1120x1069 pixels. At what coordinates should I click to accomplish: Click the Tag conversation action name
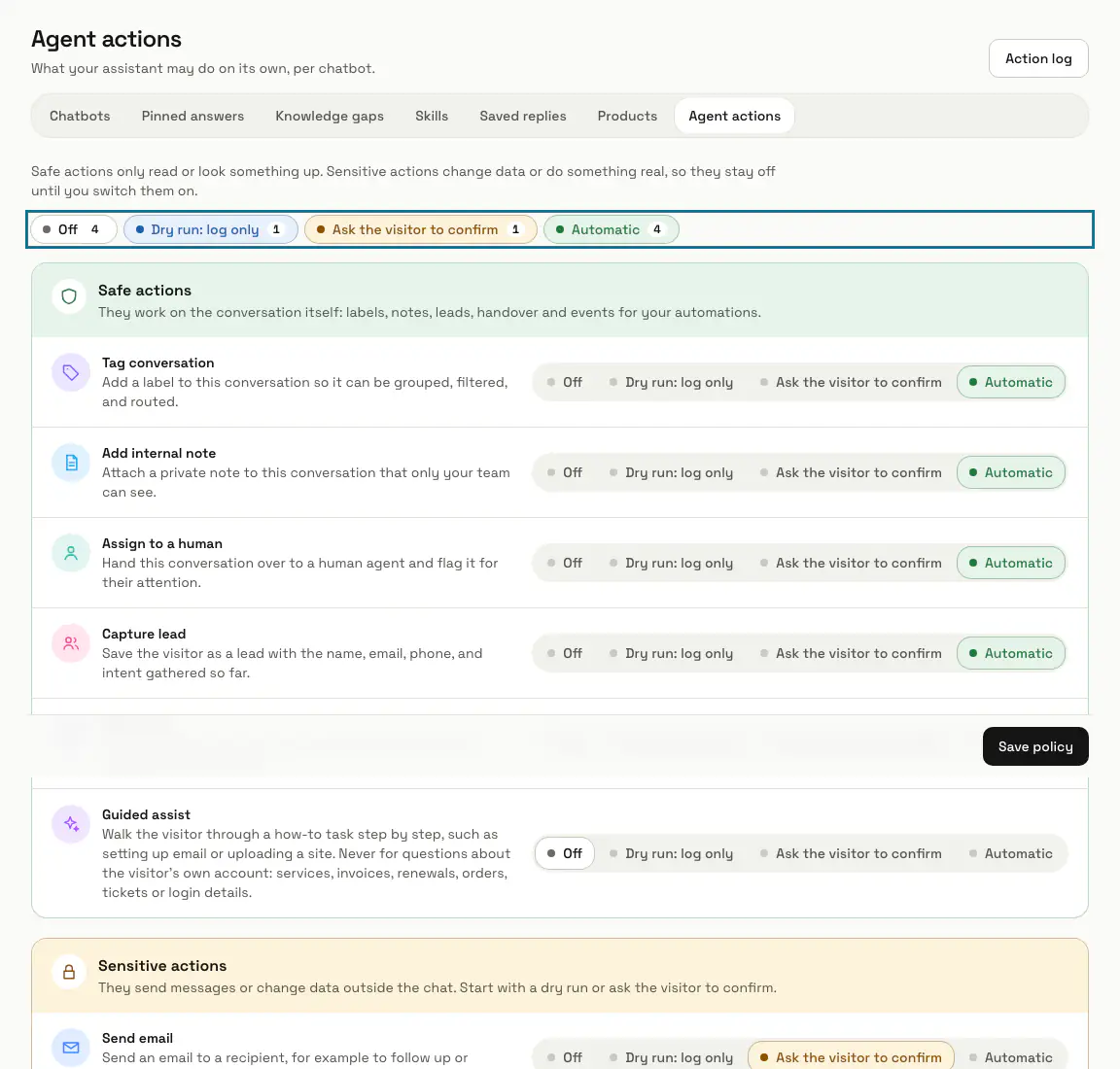(x=157, y=362)
